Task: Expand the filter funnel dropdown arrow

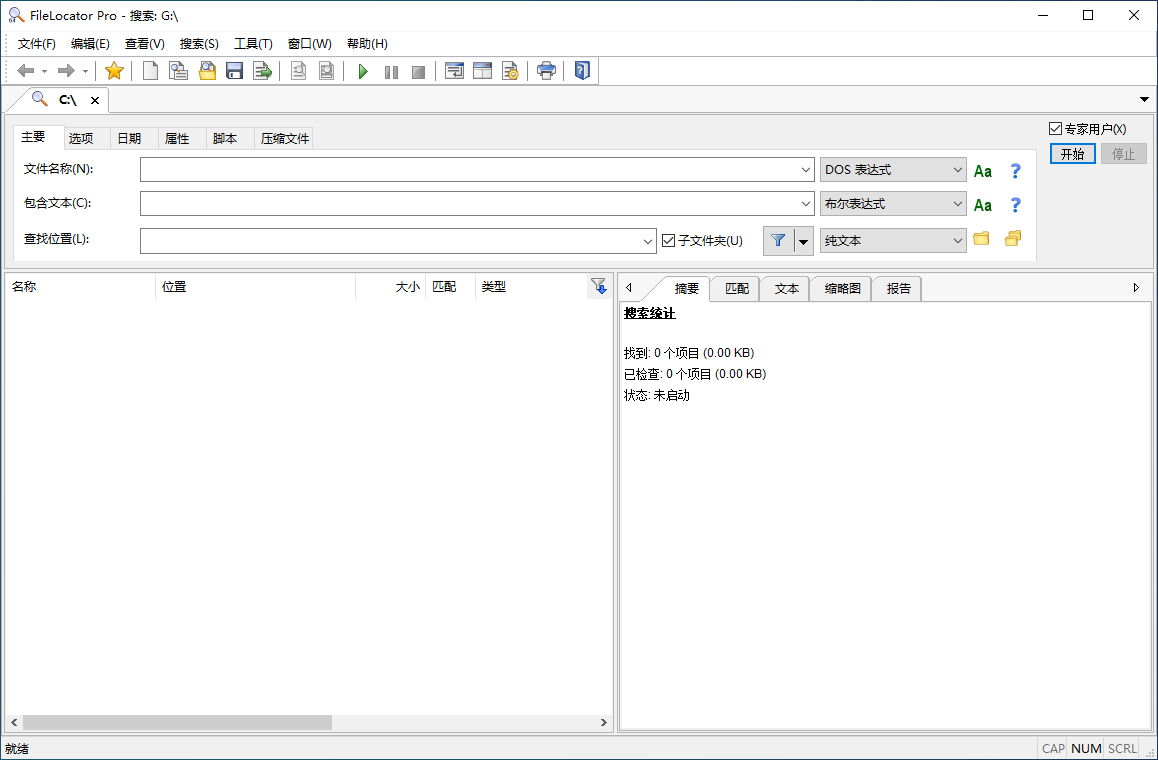Action: (804, 242)
